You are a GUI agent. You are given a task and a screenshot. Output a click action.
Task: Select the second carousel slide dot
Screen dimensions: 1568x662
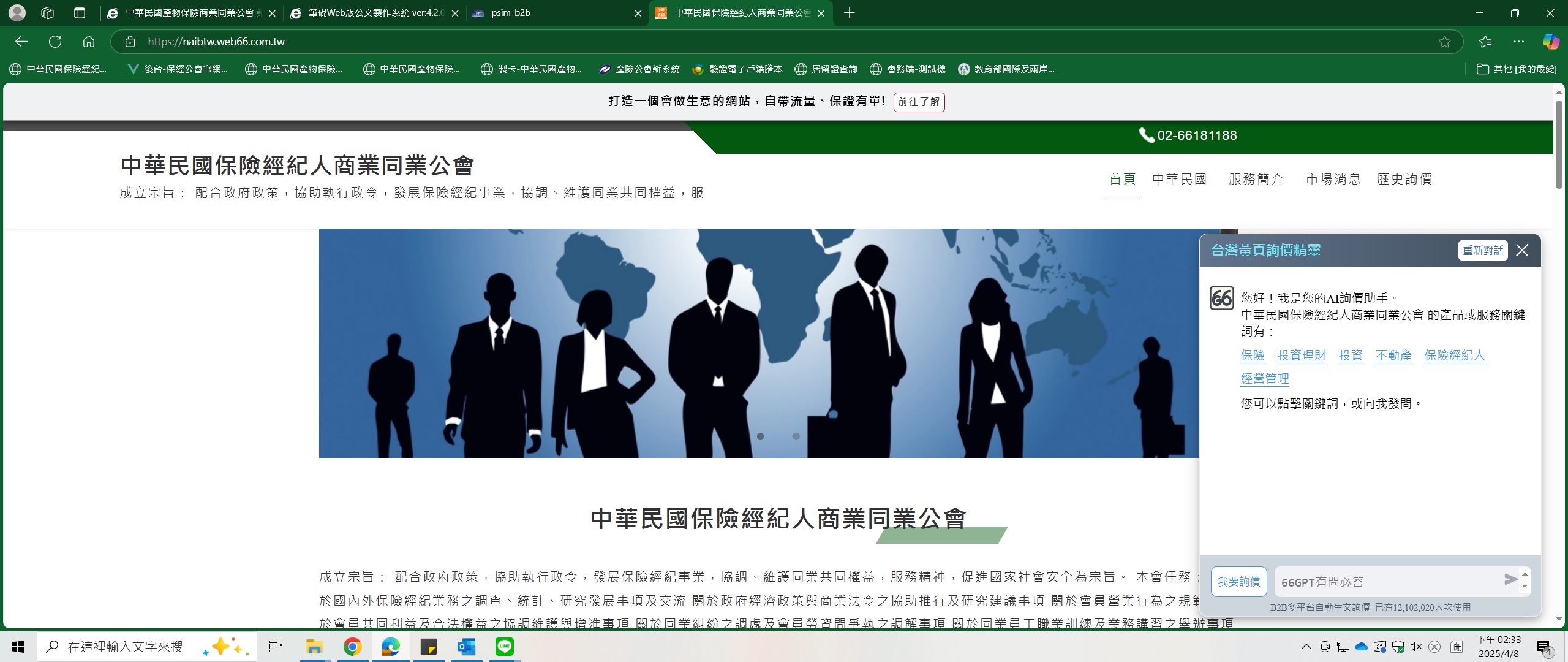point(796,436)
